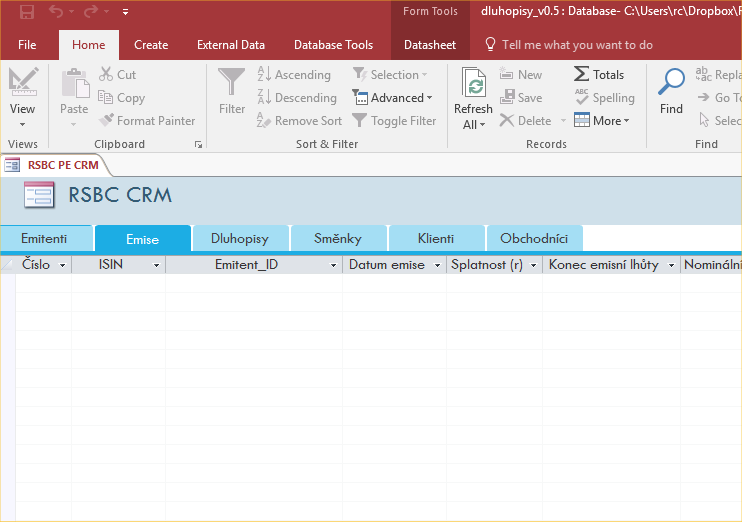Switch to the Create ribbon tab

151,45
